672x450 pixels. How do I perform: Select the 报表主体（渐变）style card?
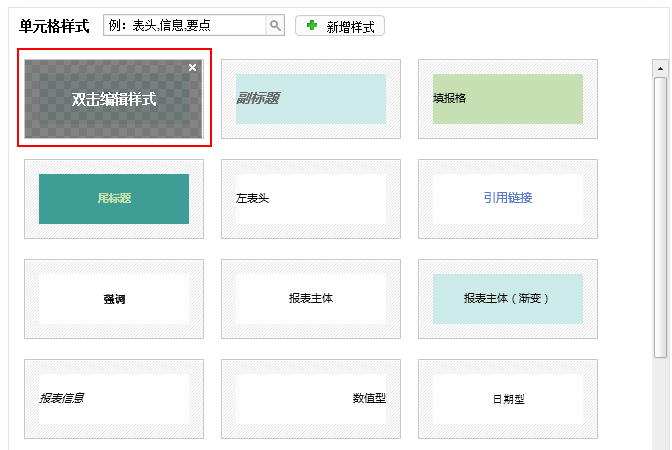508,299
